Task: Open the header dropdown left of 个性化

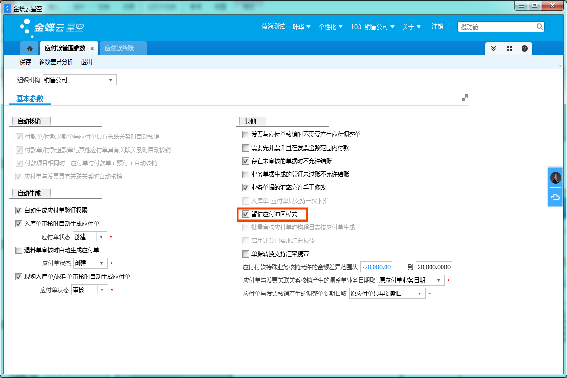Action: coord(301,27)
